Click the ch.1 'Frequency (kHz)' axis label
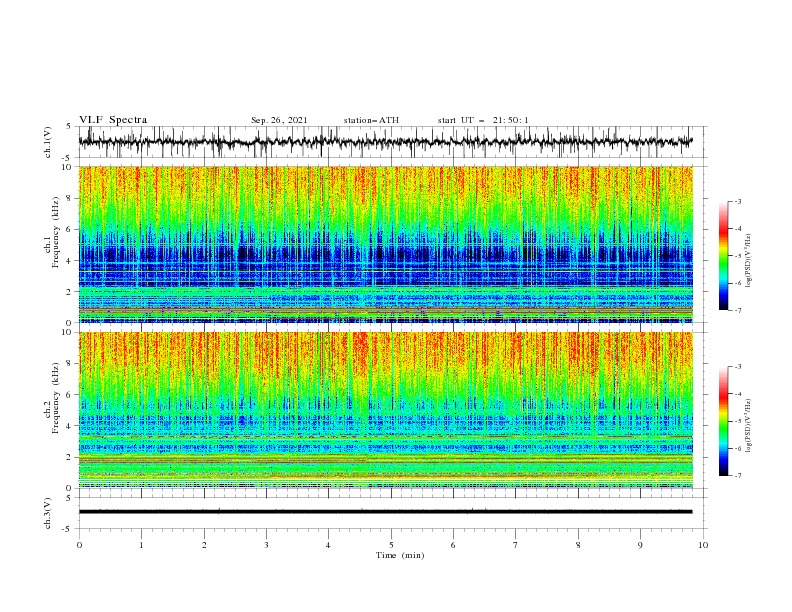792x612 pixels. click(x=55, y=233)
